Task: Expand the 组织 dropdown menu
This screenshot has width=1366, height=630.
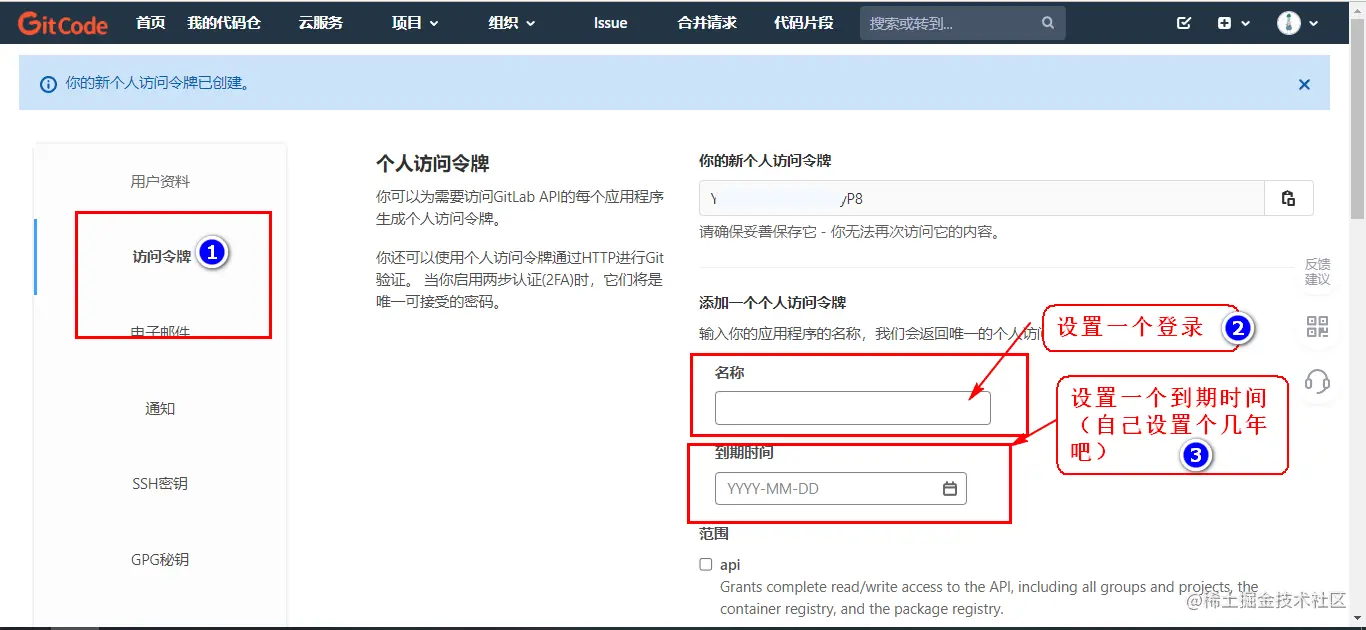Action: pos(512,22)
